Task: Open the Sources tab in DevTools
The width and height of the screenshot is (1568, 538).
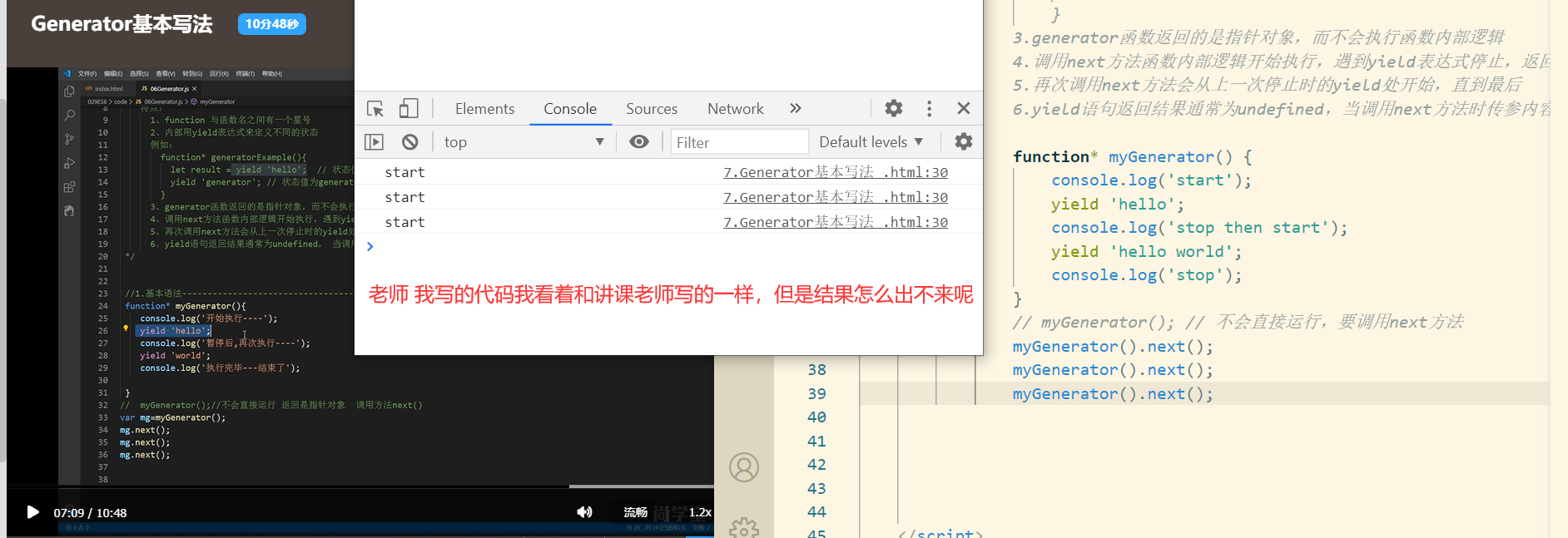Action: click(x=652, y=109)
